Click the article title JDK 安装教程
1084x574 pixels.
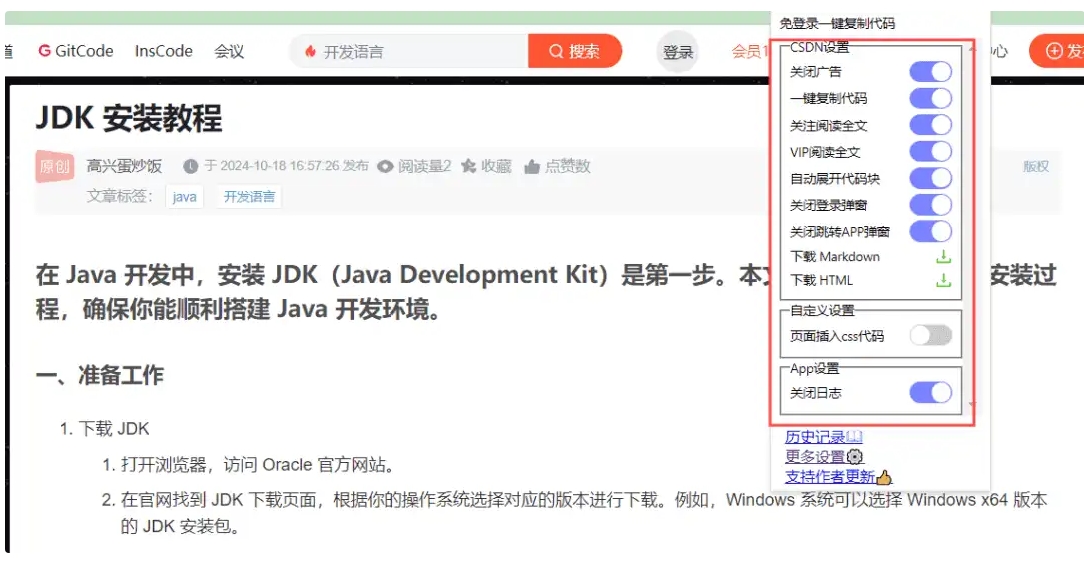129,118
